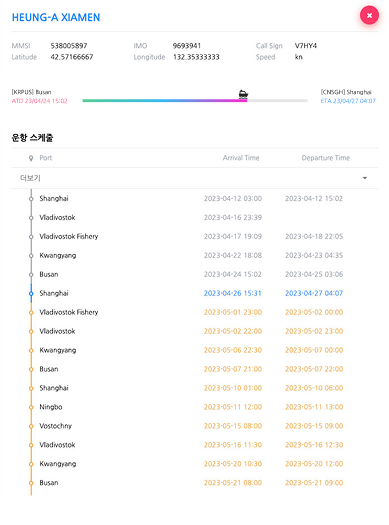389x525 pixels.
Task: Click the current Shanghai stop highlighted in blue
Action: [195, 293]
